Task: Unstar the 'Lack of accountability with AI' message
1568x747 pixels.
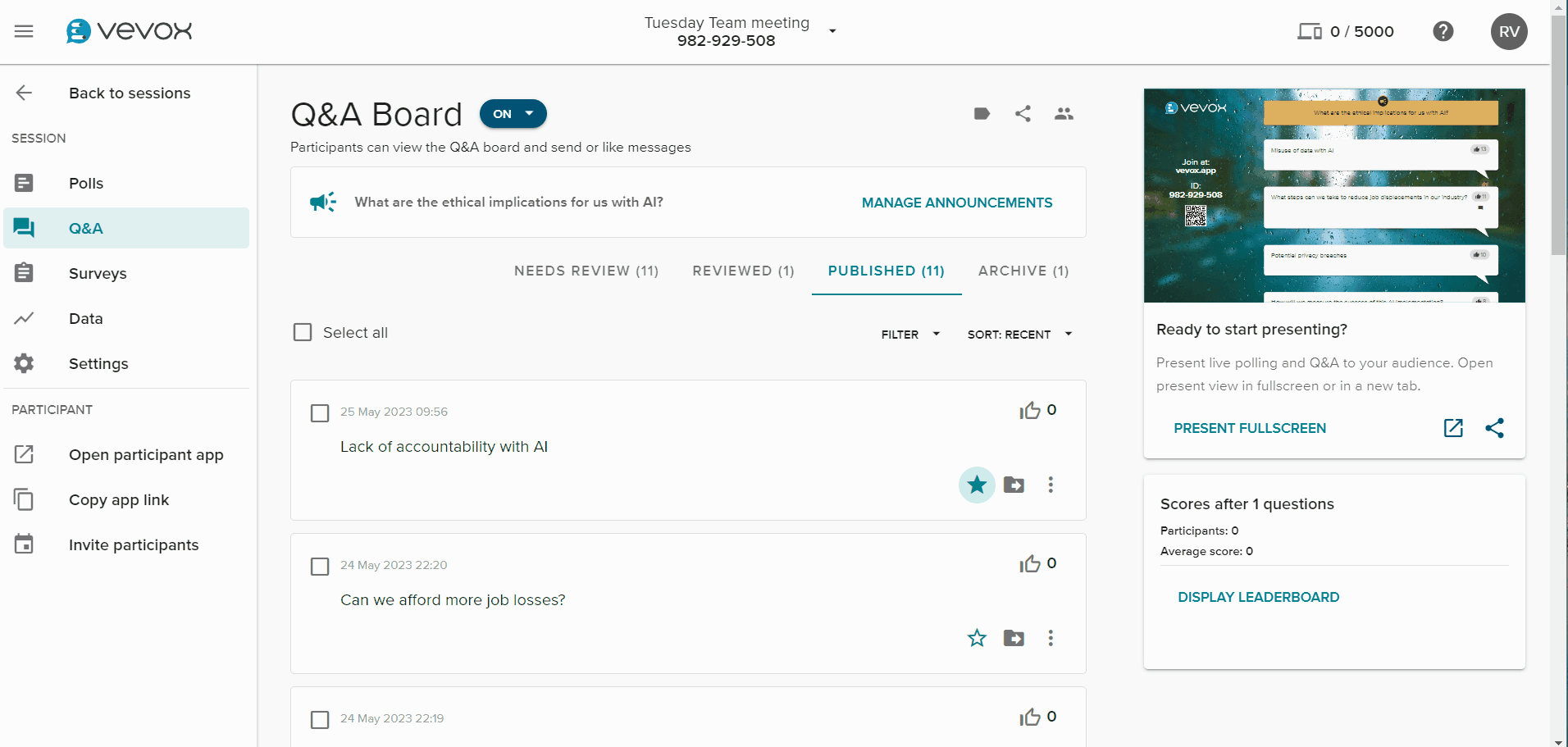Action: (977, 485)
